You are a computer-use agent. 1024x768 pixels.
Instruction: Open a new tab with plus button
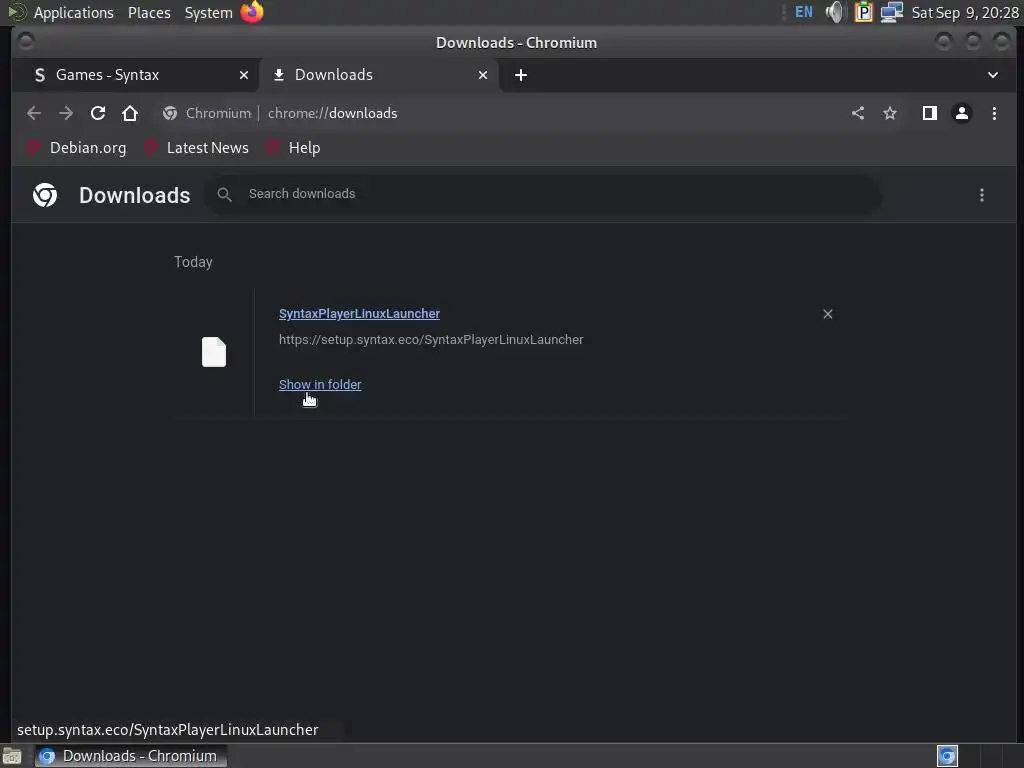click(520, 75)
